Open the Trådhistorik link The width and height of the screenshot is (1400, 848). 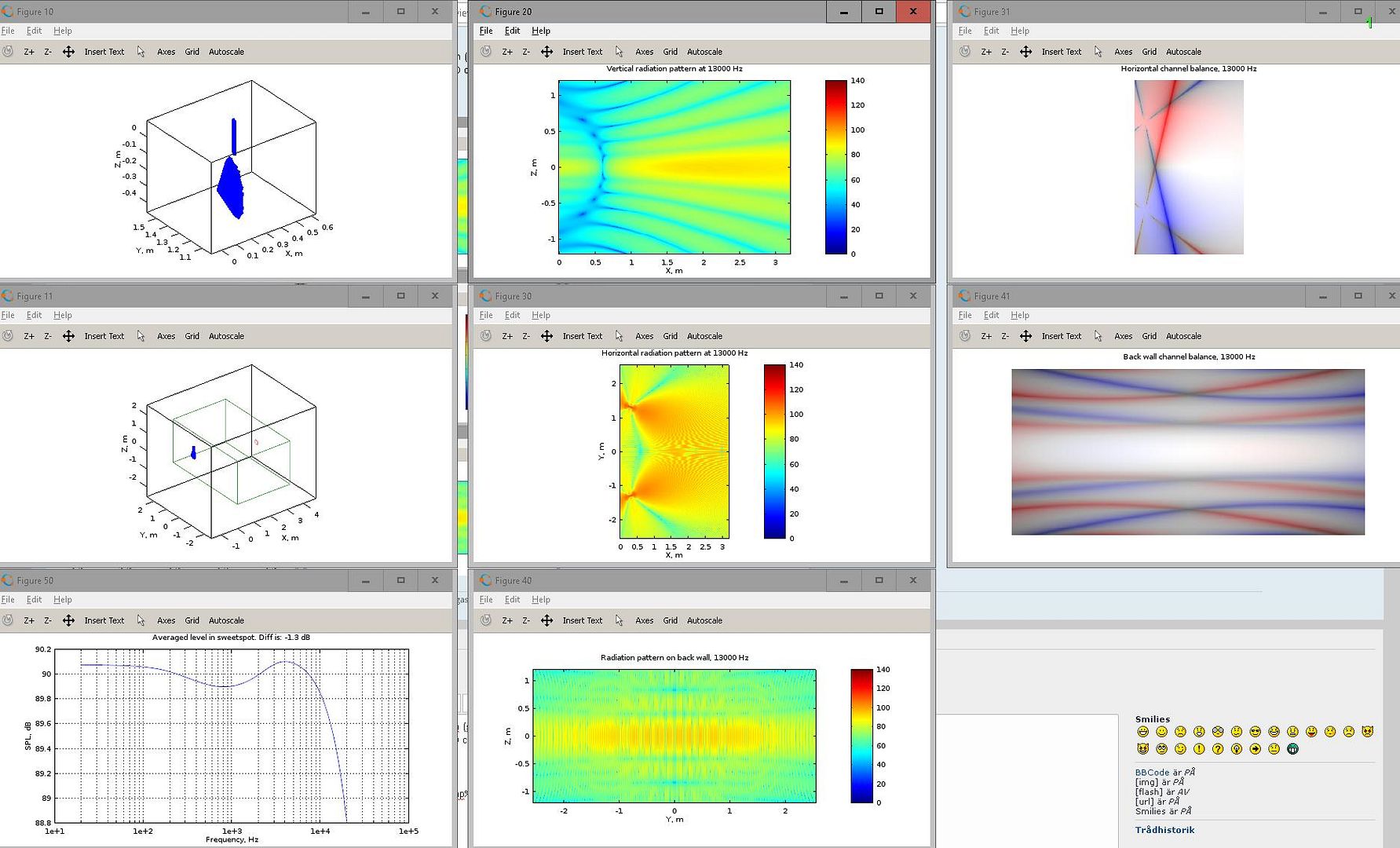coord(1164,830)
